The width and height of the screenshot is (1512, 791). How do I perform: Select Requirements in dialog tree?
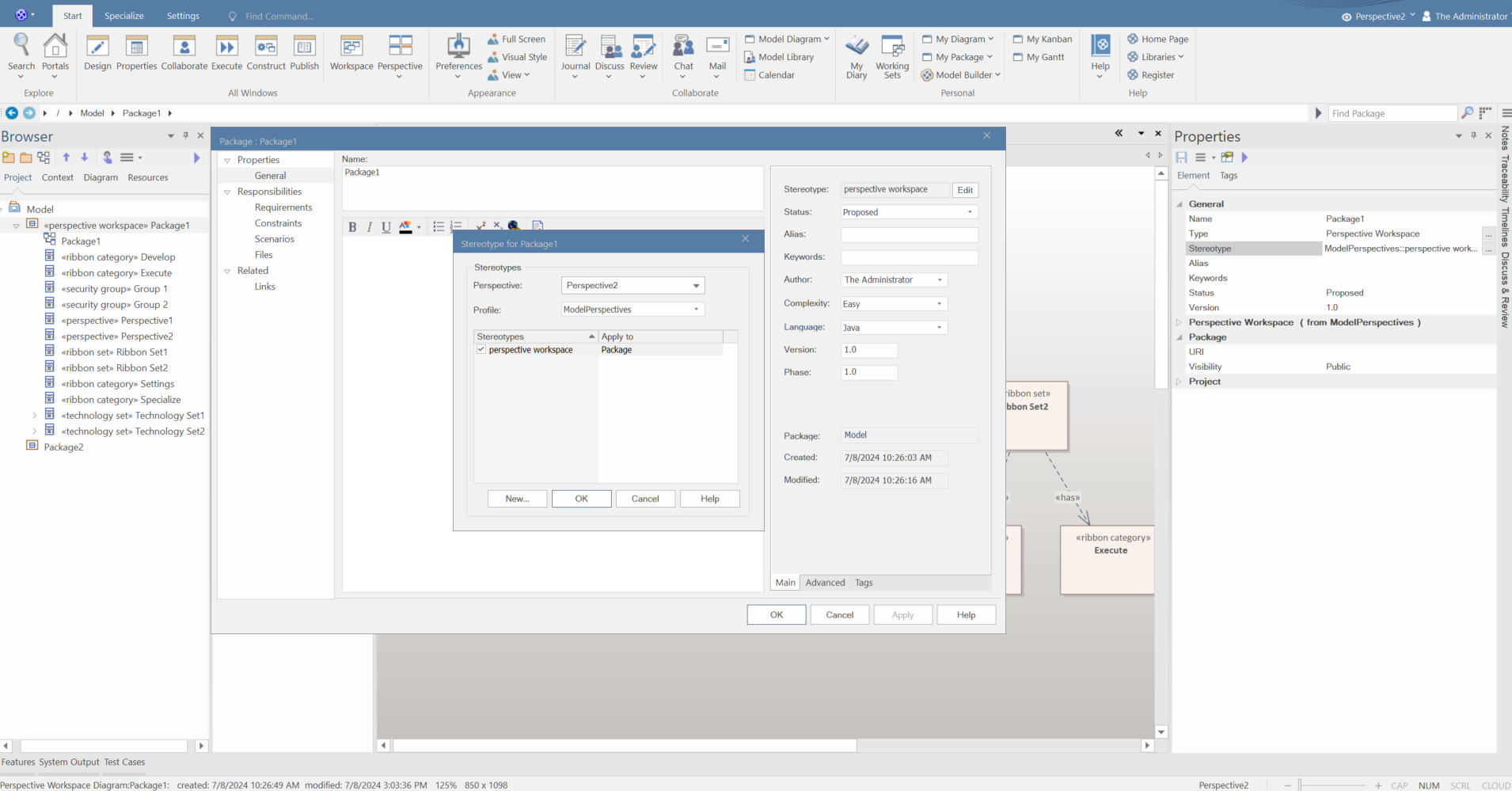tap(283, 207)
